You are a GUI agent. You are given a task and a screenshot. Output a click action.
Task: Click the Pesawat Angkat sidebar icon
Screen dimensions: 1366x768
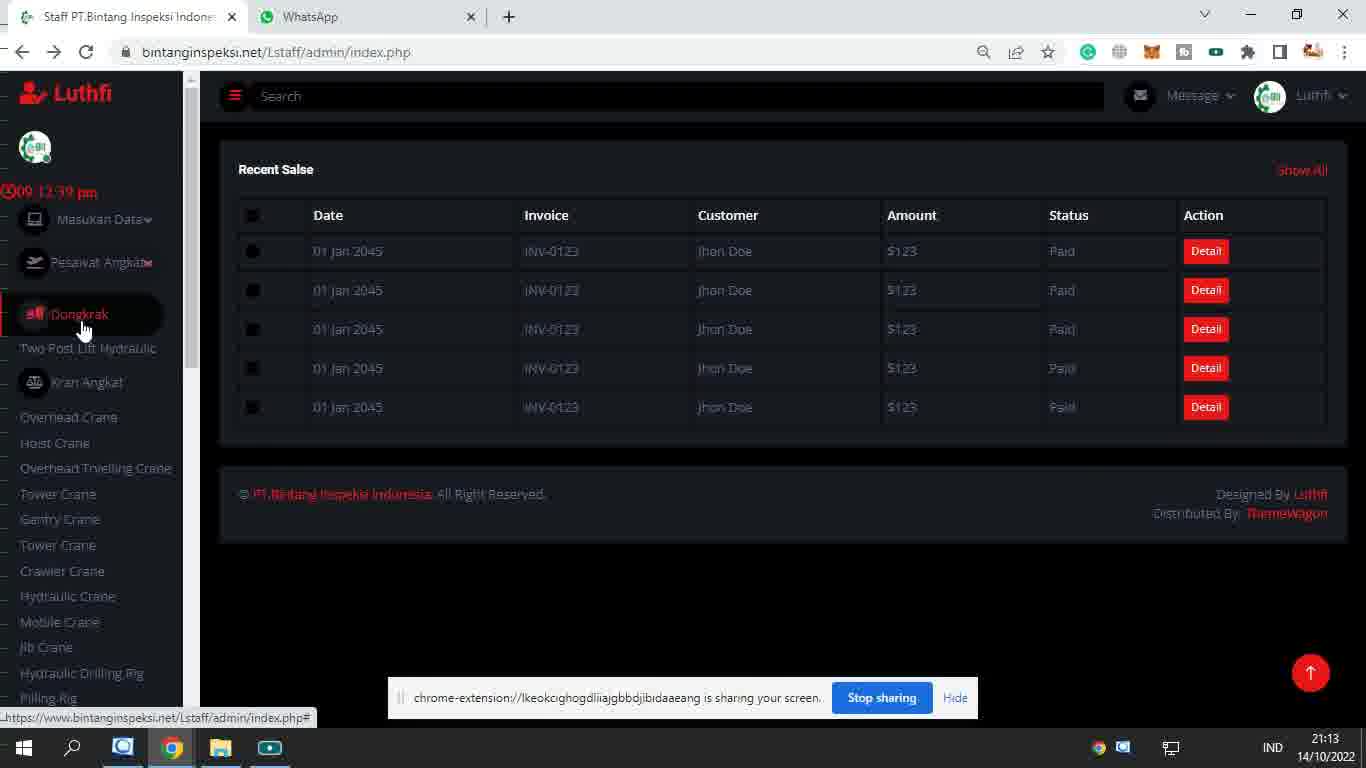pyautogui.click(x=35, y=262)
